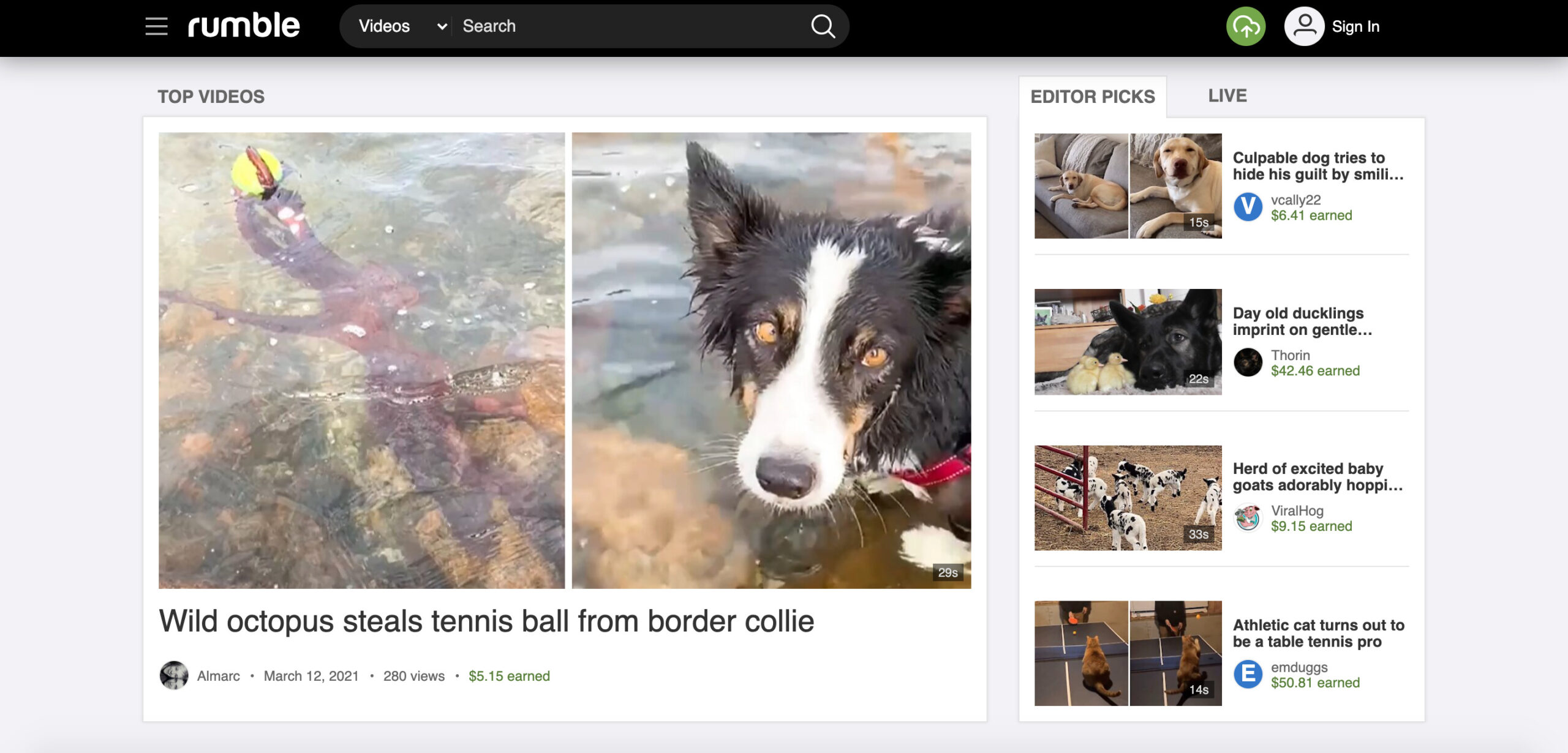Open the 'Wild octopus steals tennis ball' title
The height and width of the screenshot is (753, 1568).
pyautogui.click(x=486, y=621)
